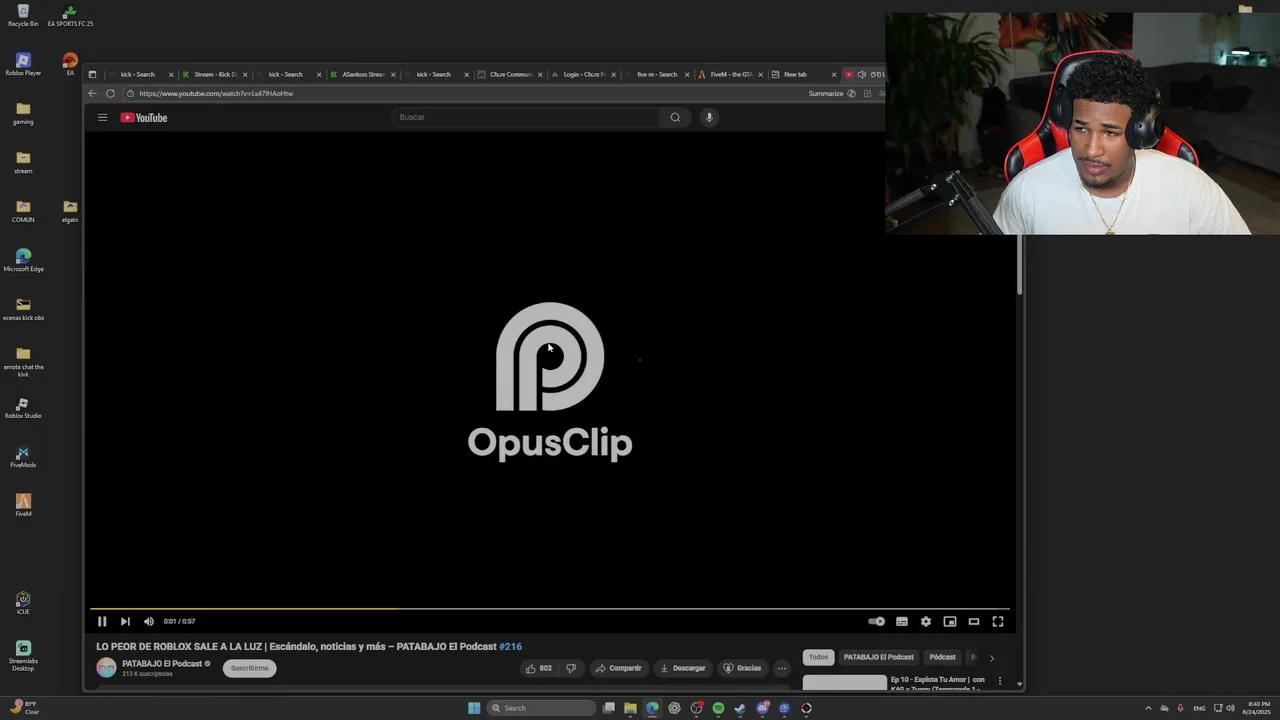
Task: Pause the YouTube video
Action: pos(102,621)
